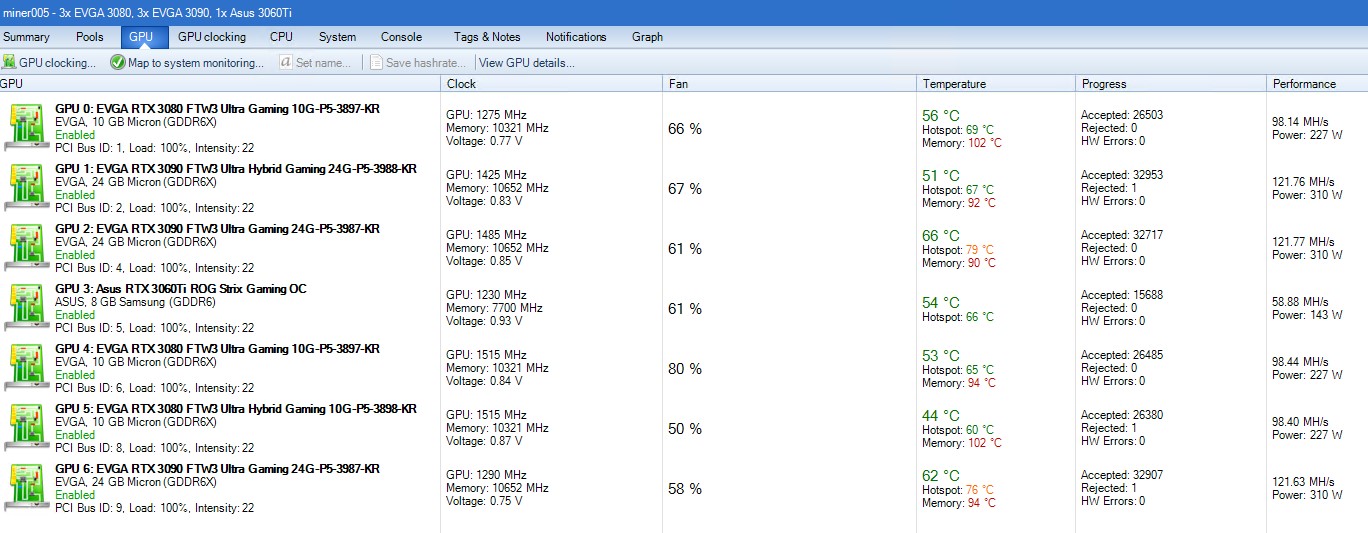This screenshot has width=1368, height=533.
Task: Select the Asus RTX 3060Ti card icon
Action: [x=26, y=307]
